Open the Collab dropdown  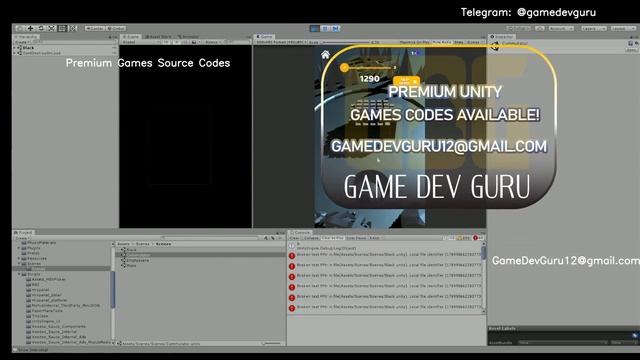click(518, 28)
